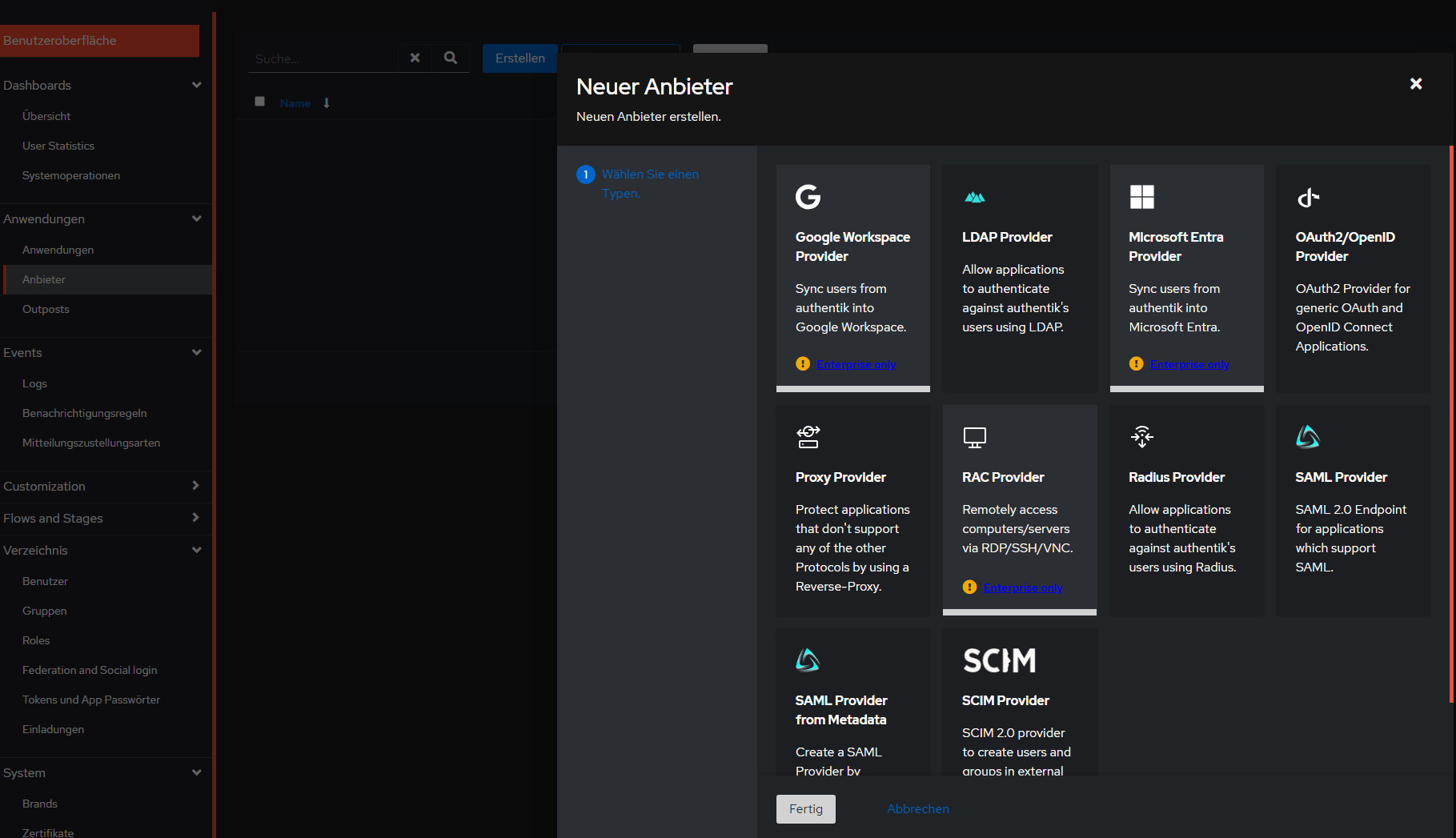The image size is (1456, 838).
Task: Click the Wählen Sie einen Typen step
Action: coord(650,183)
